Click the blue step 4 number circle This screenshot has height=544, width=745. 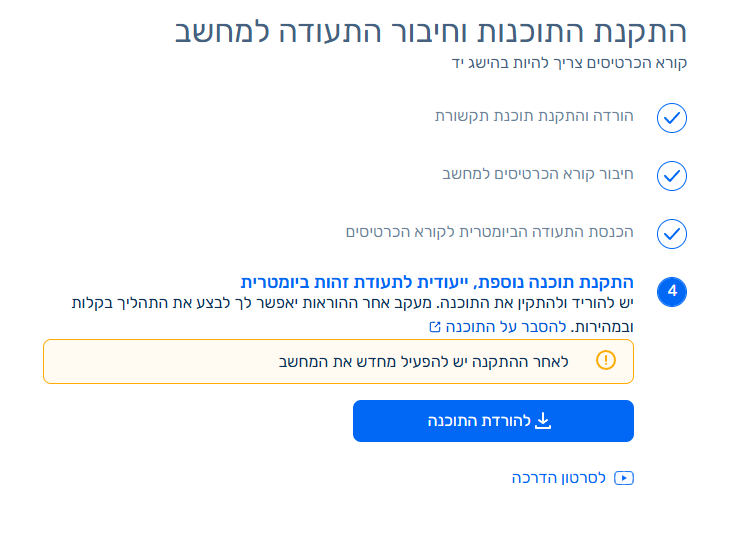pyautogui.click(x=671, y=292)
